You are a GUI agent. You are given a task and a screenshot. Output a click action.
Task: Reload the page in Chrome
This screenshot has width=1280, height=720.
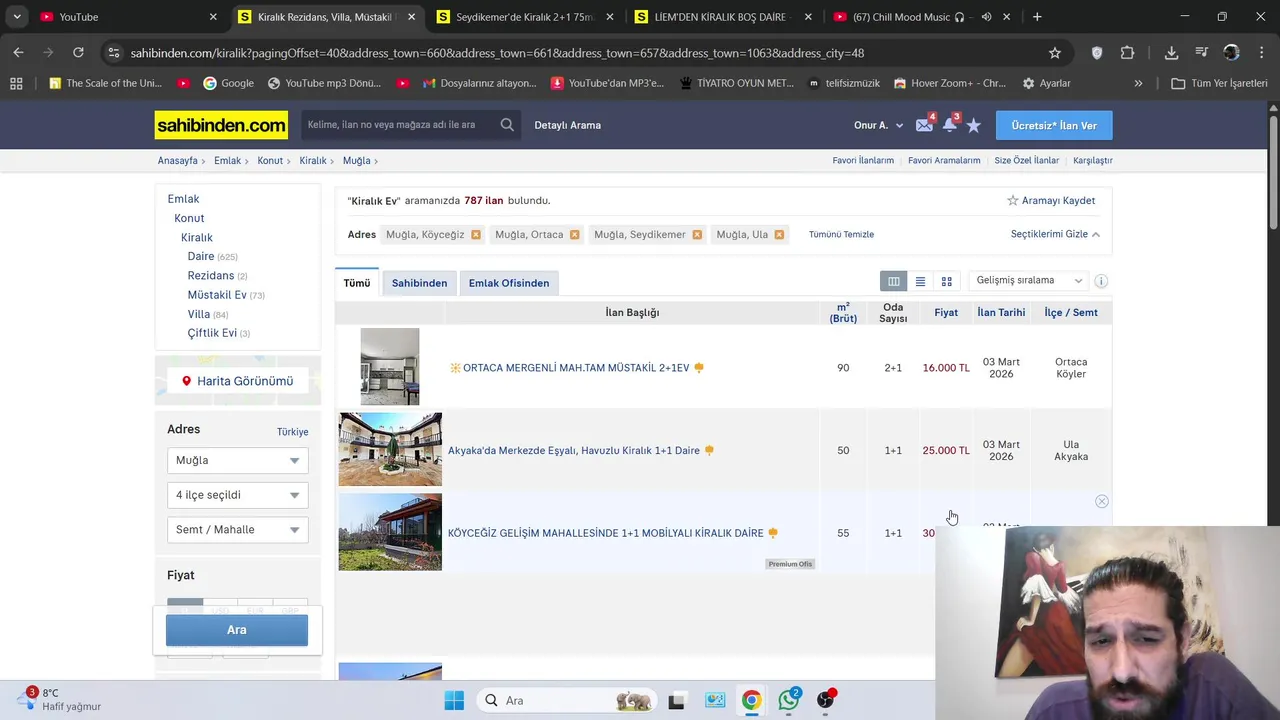pos(78,53)
